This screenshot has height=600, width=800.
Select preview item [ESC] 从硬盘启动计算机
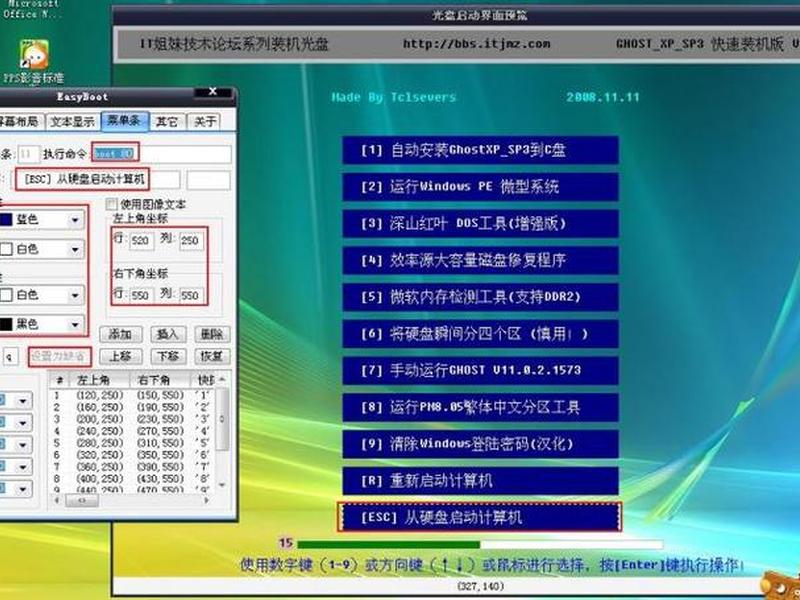click(480, 517)
